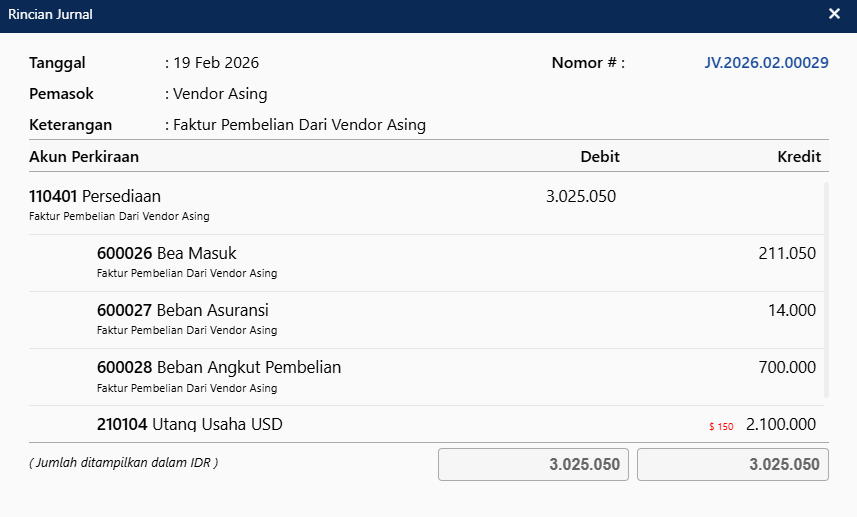Click the 2.100.000 Utang Usaha credit amount
This screenshot has height=517, width=857.
point(781,425)
